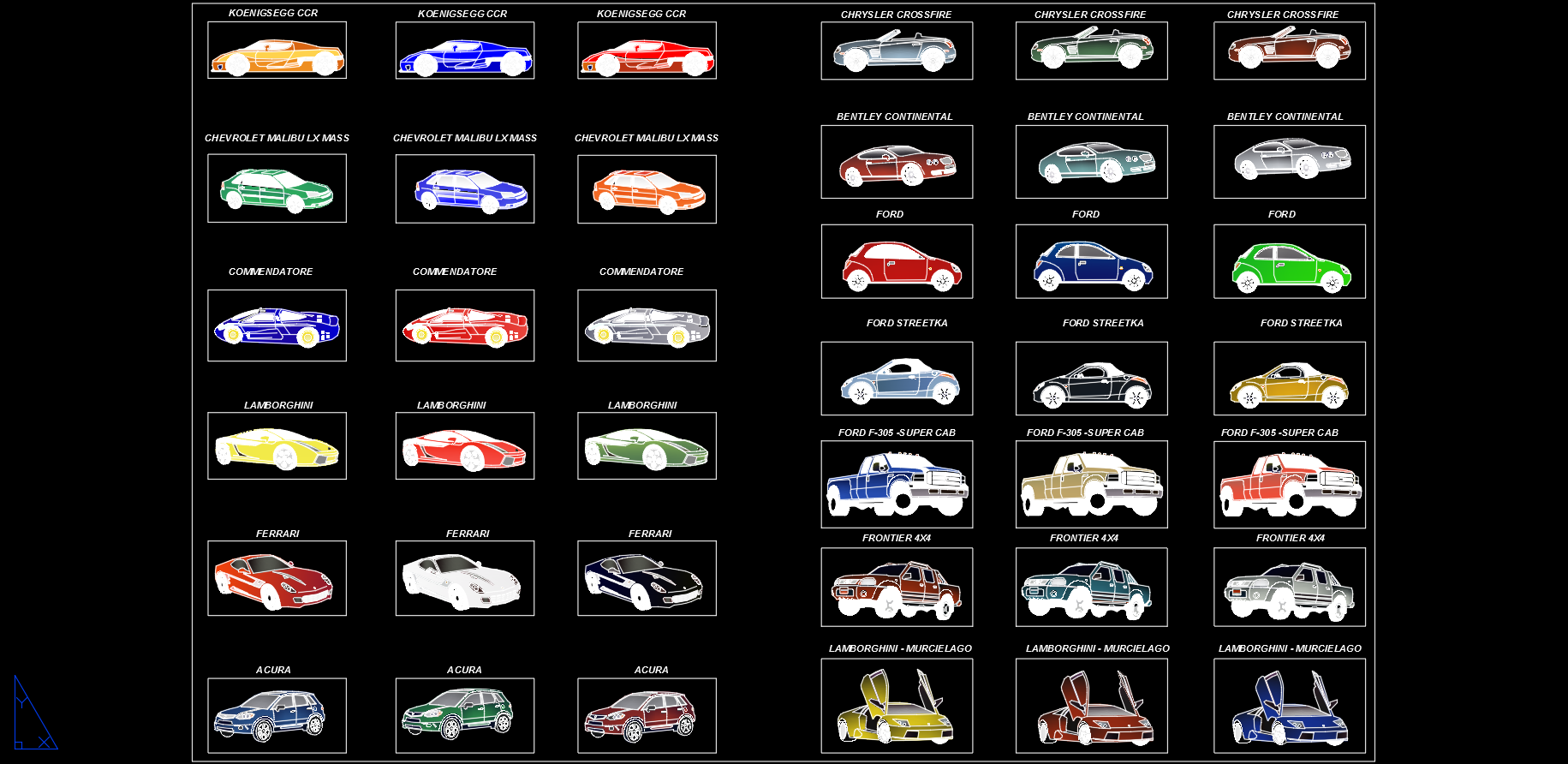Click LAMBORGHINI - MURCIELAGO label above yellow car
This screenshot has width=1568, height=764.
click(x=900, y=648)
